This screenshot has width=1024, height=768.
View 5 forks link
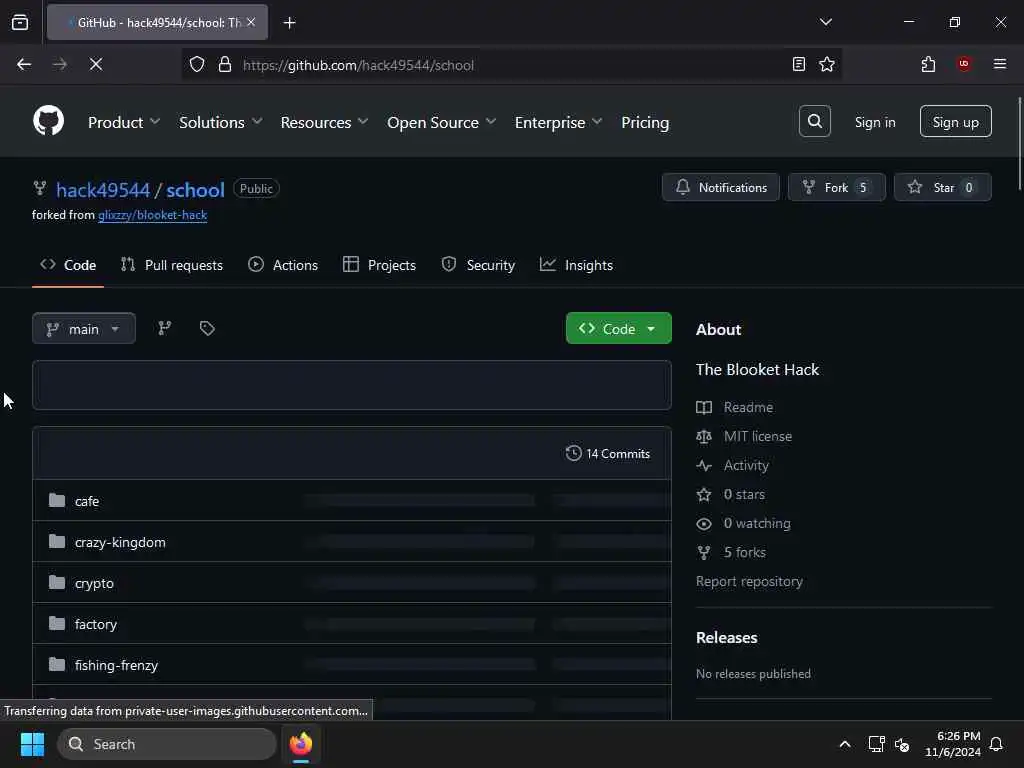pos(744,552)
